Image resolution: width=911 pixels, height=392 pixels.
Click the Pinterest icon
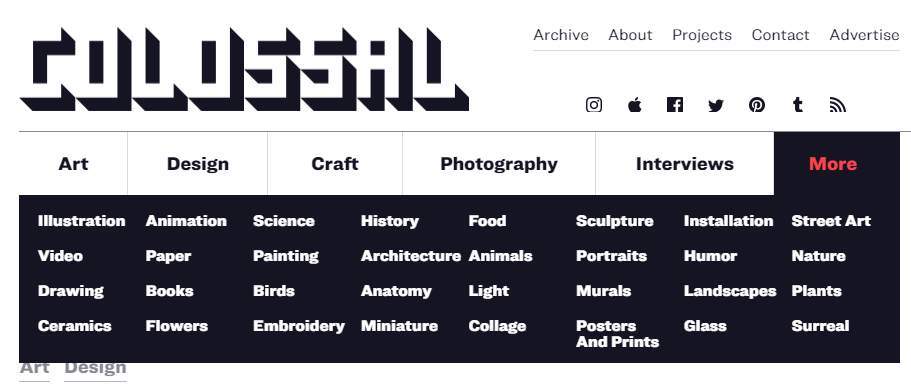click(756, 105)
